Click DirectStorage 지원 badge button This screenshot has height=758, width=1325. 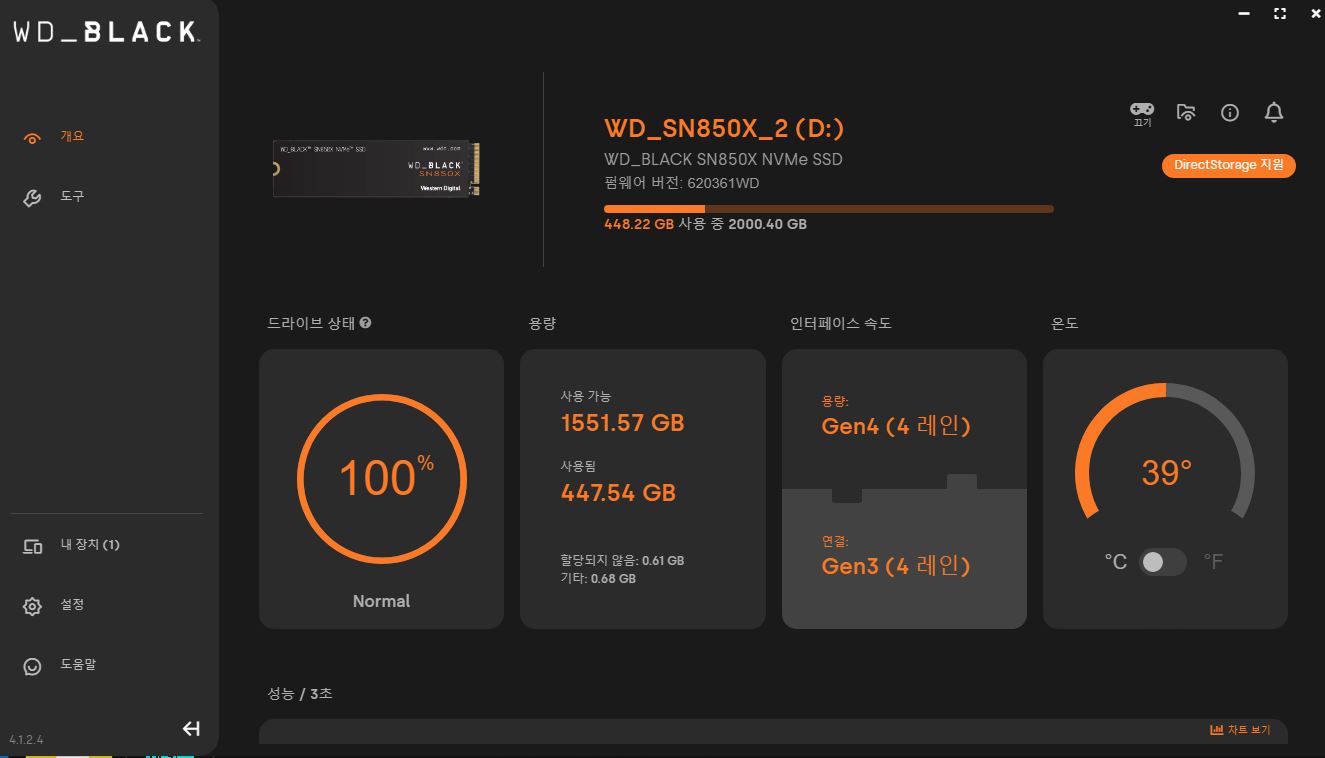tap(1228, 166)
